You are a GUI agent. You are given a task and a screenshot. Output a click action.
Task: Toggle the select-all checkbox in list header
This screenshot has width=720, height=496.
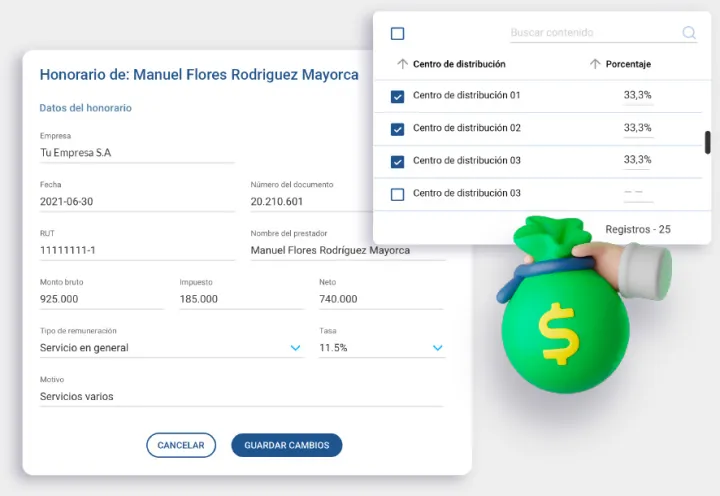click(x=397, y=34)
